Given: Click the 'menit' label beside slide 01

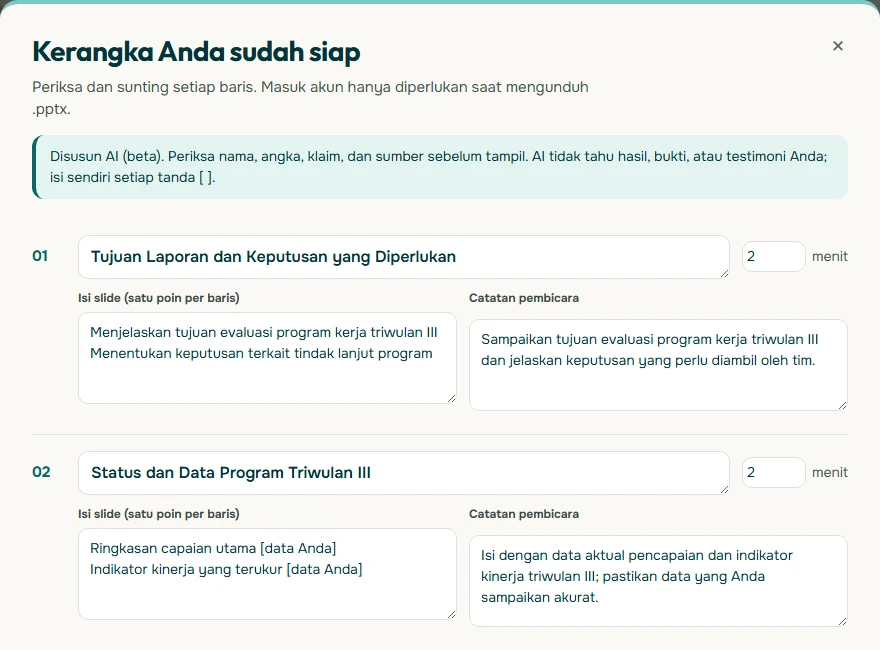Looking at the screenshot, I should [829, 257].
